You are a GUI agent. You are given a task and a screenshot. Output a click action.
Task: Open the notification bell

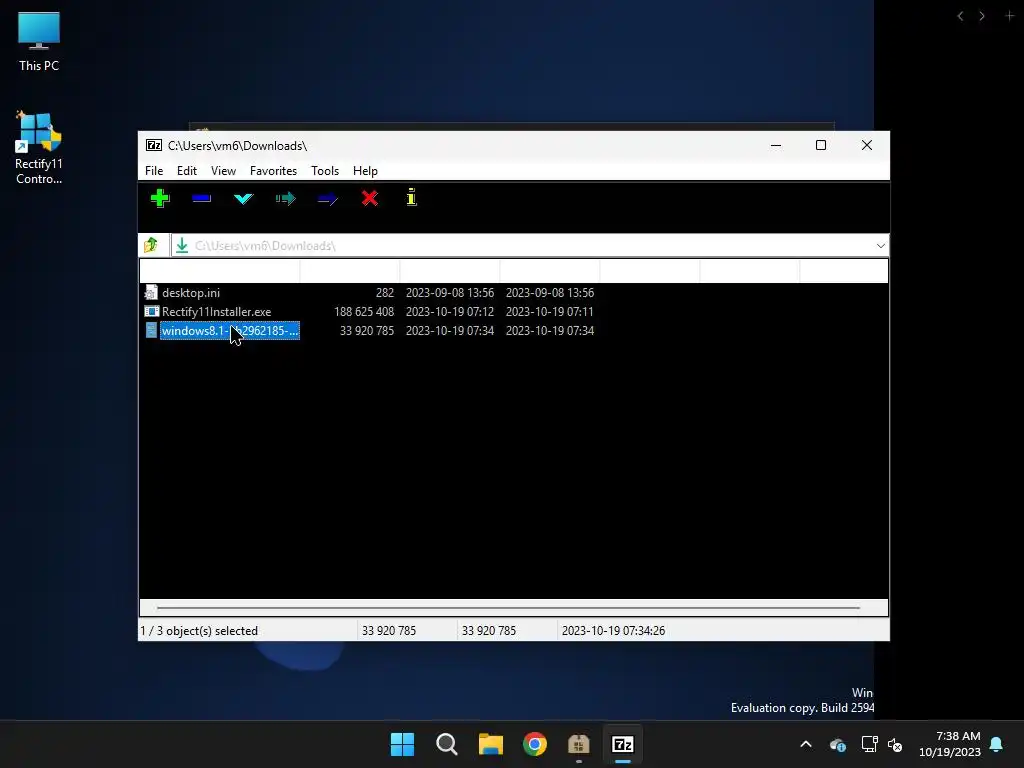[997, 744]
